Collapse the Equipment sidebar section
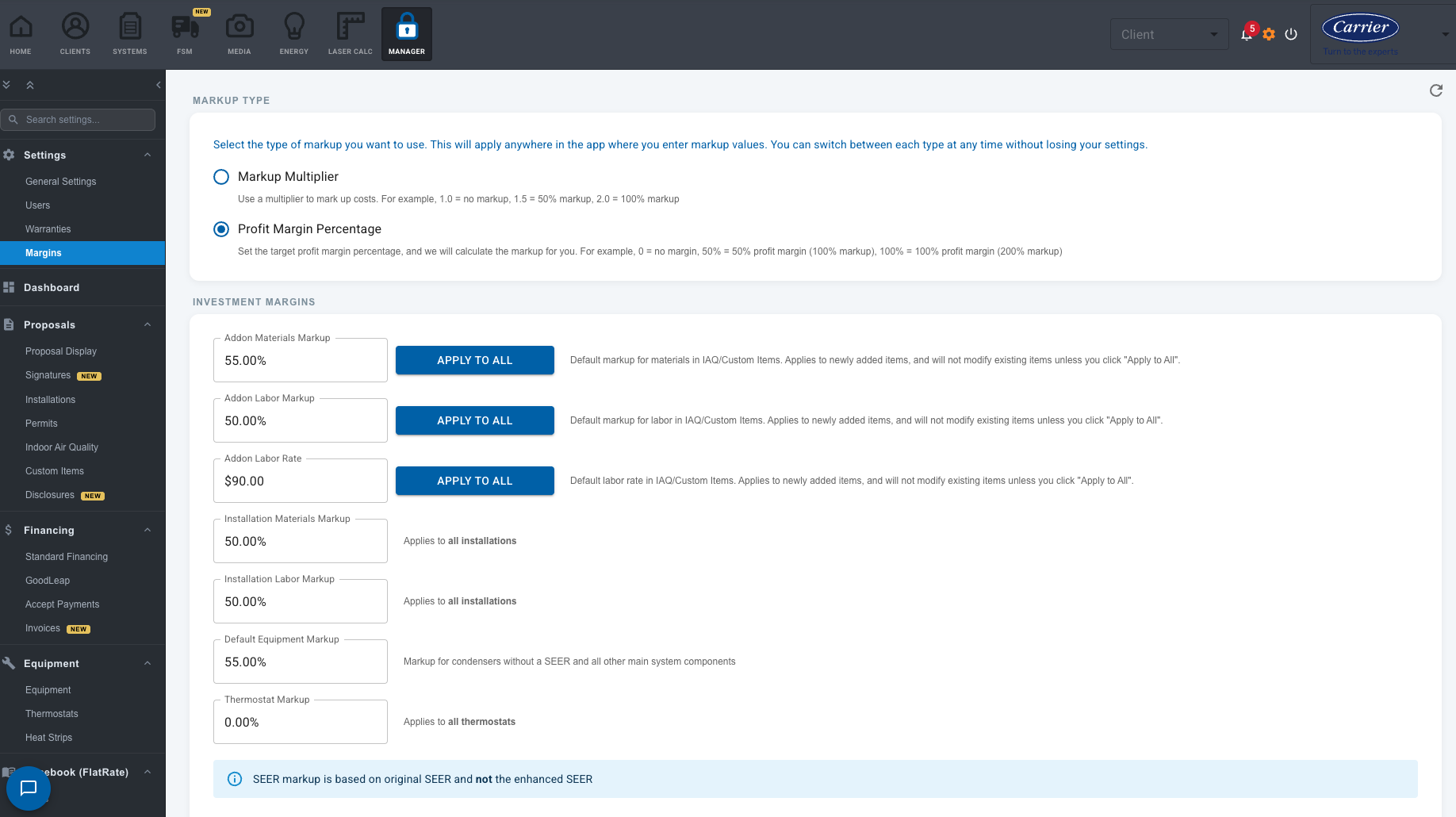Viewport: 1456px width, 817px height. click(148, 663)
